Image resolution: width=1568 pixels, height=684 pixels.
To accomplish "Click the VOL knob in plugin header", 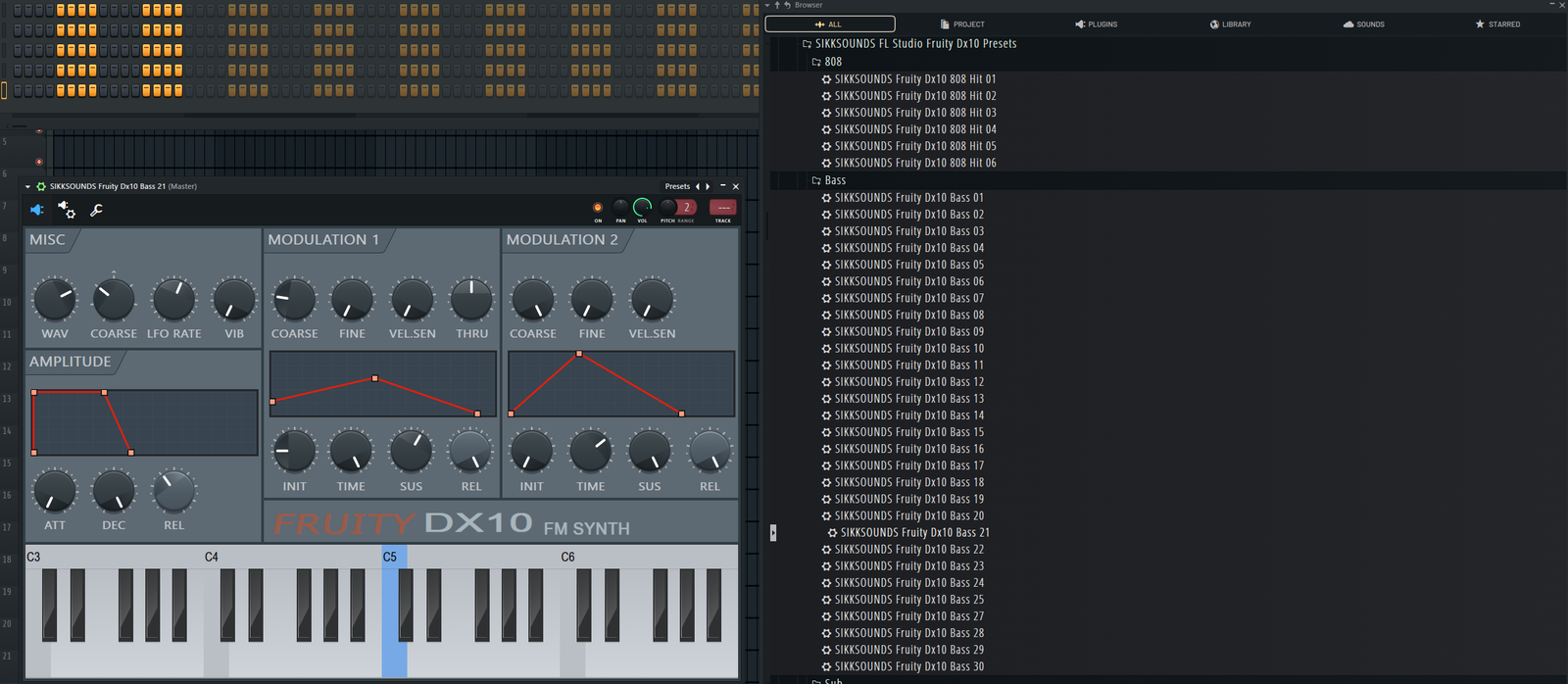I will [642, 207].
